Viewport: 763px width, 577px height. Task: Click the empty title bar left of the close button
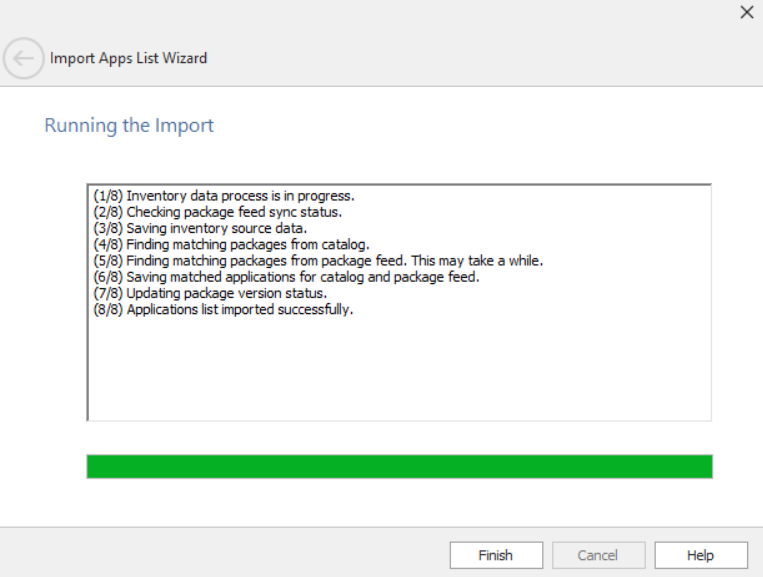[x=400, y=14]
